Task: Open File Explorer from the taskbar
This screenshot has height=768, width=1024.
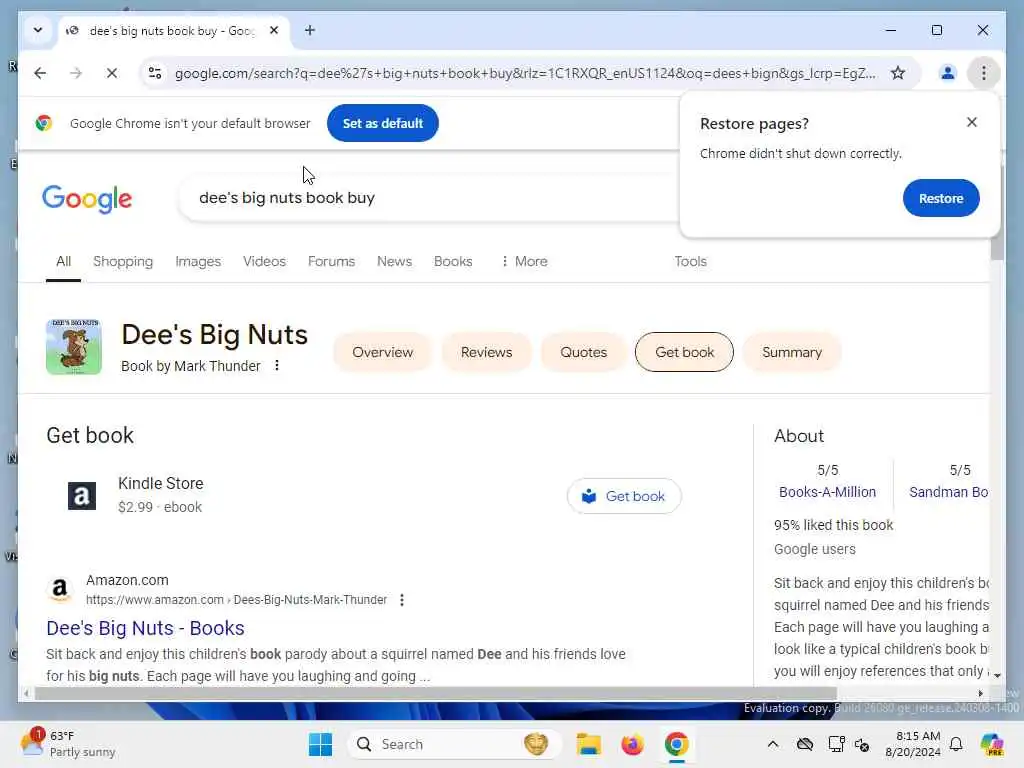Action: pos(588,744)
